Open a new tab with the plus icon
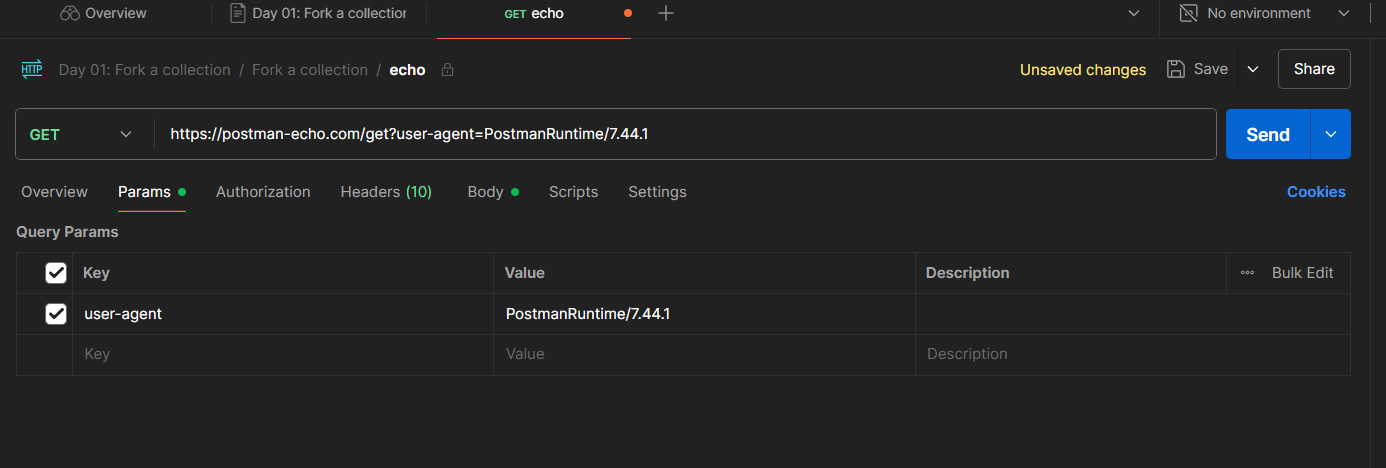Viewport: 1386px width, 468px height. point(665,13)
